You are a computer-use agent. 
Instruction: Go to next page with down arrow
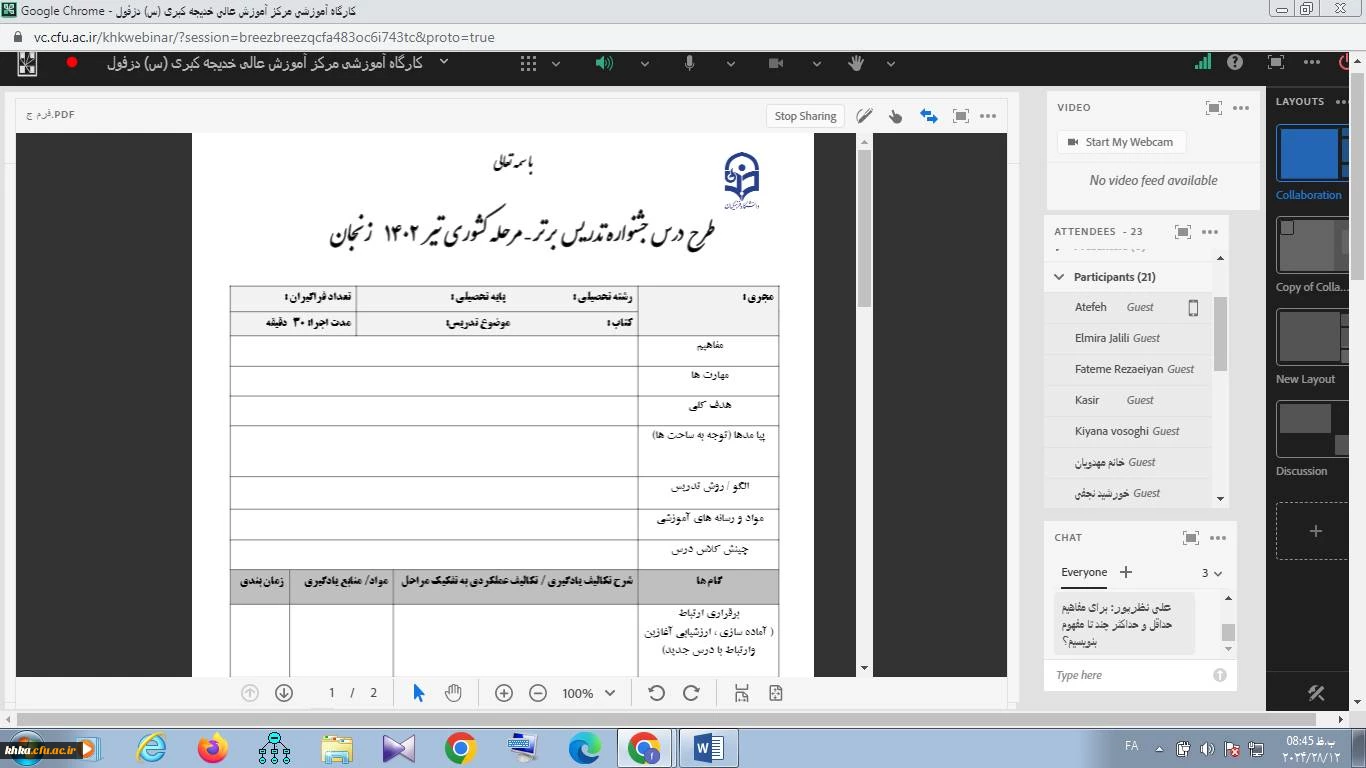(284, 693)
